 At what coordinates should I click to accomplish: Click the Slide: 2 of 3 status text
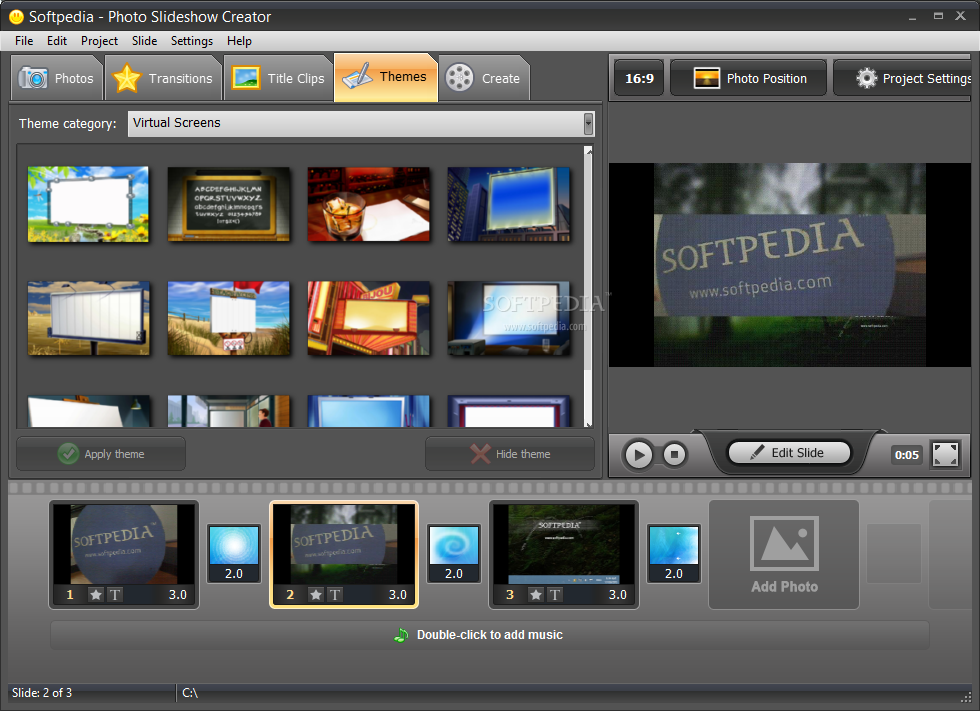42,693
